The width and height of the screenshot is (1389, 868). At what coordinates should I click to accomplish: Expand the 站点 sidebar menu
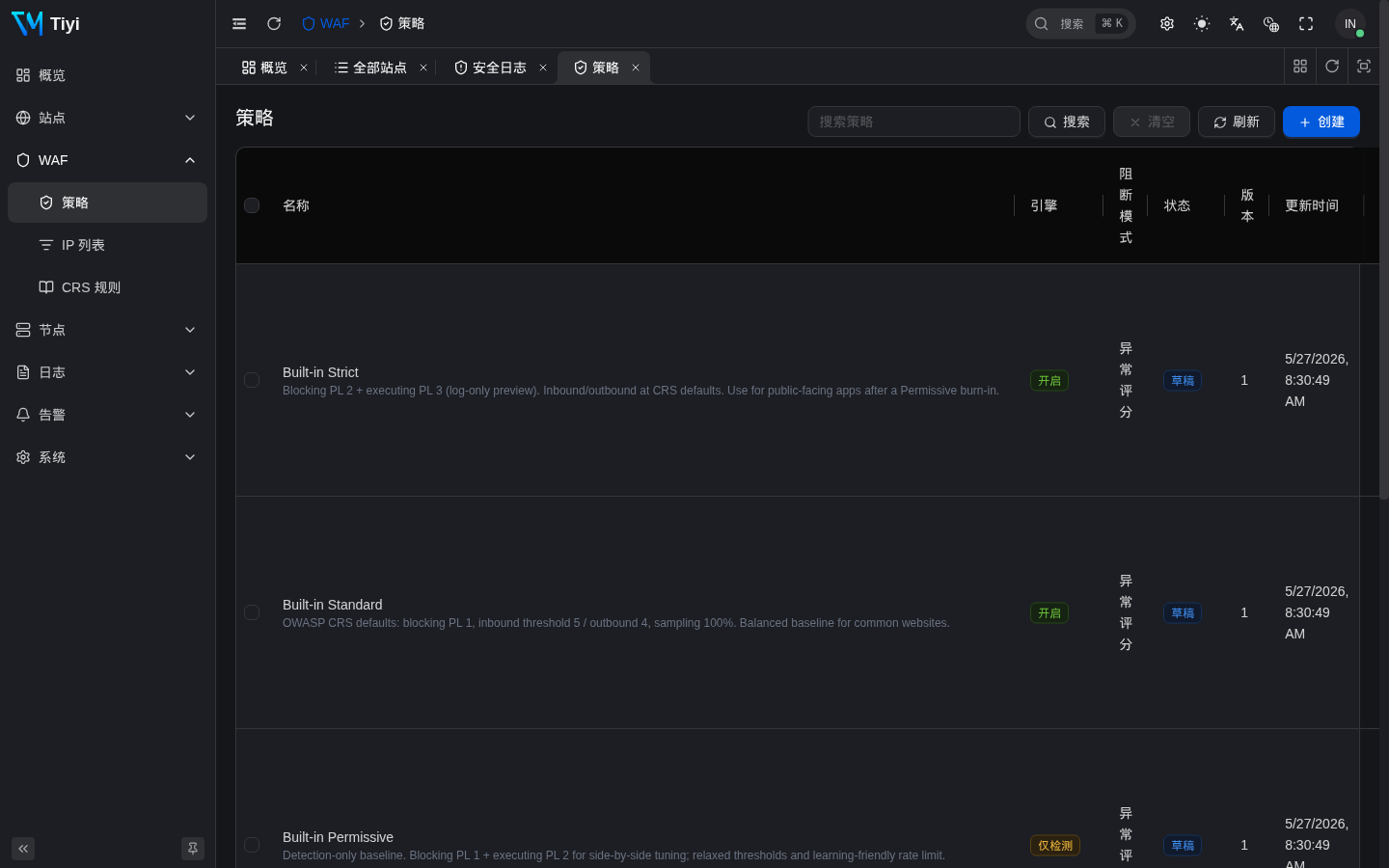click(107, 118)
